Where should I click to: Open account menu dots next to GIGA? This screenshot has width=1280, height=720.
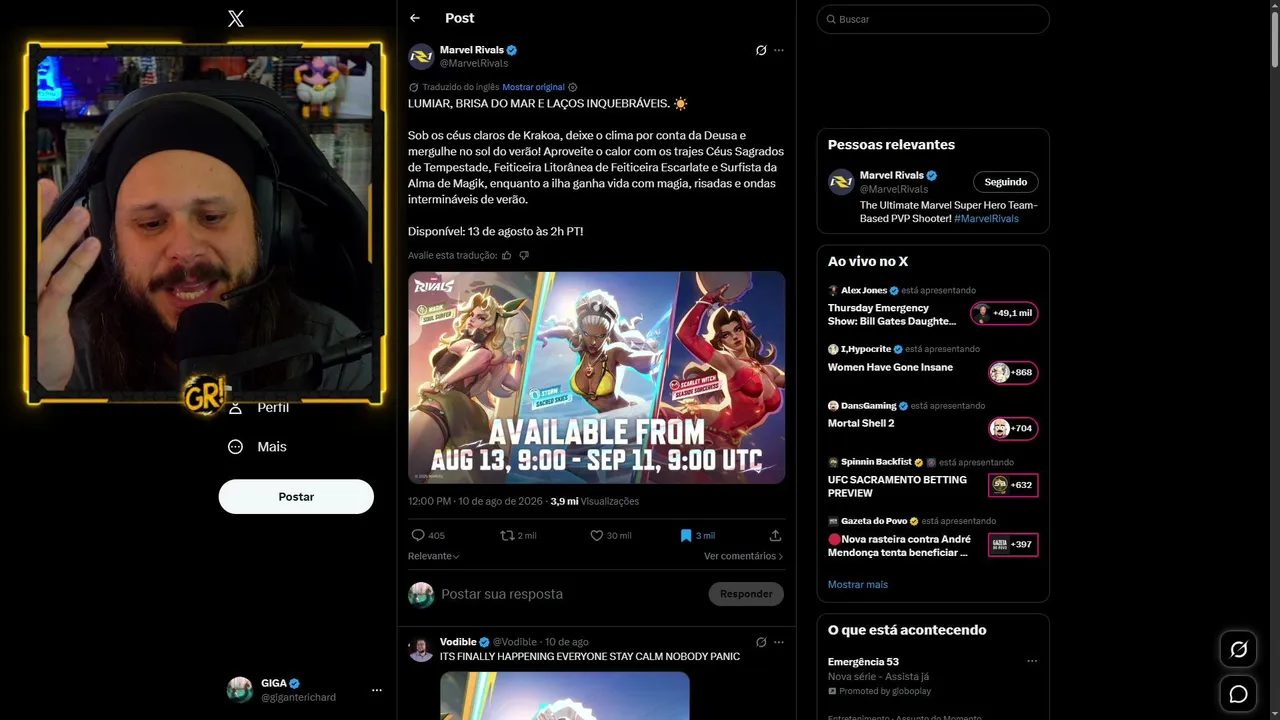(377, 690)
